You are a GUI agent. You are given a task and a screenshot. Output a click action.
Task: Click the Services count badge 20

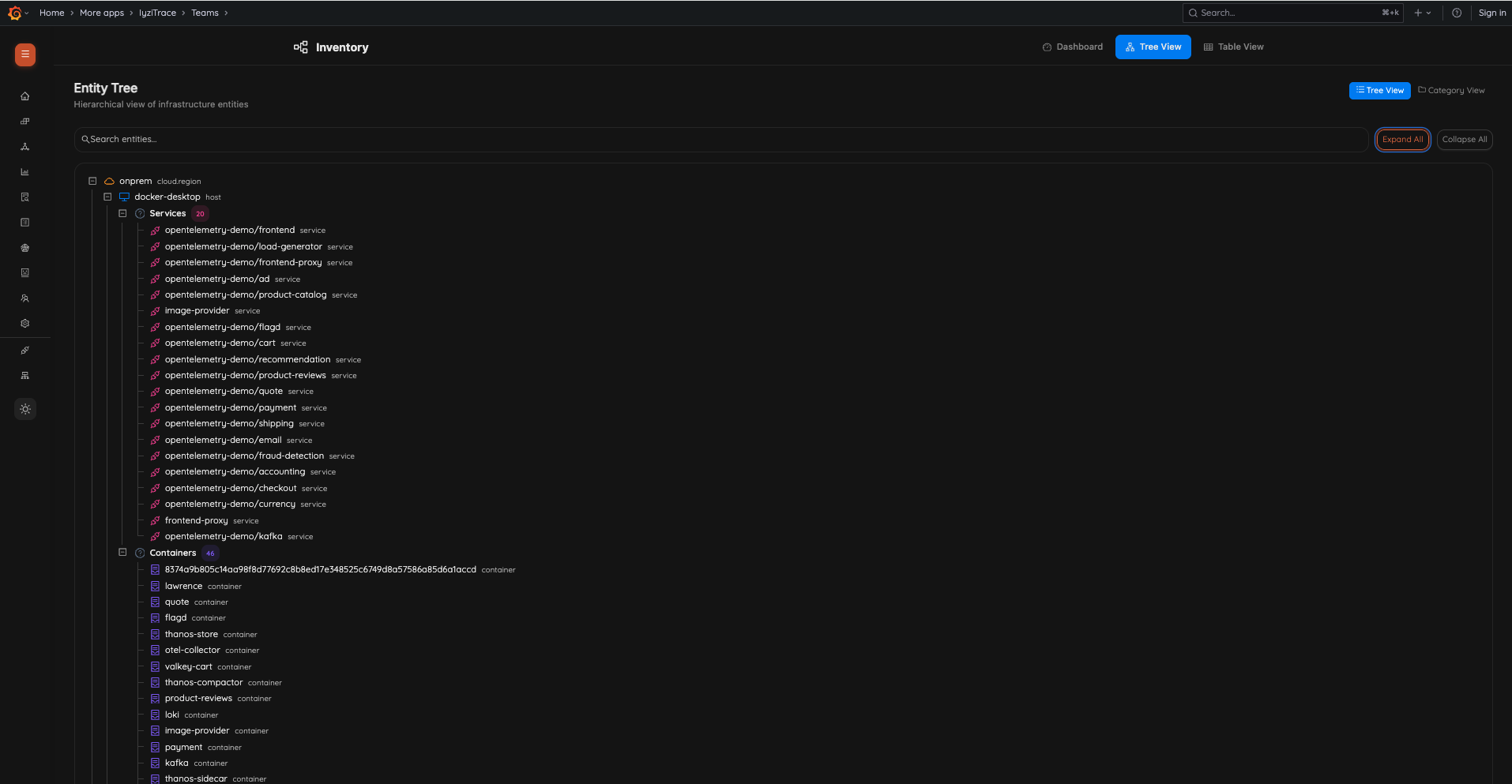tap(200, 214)
